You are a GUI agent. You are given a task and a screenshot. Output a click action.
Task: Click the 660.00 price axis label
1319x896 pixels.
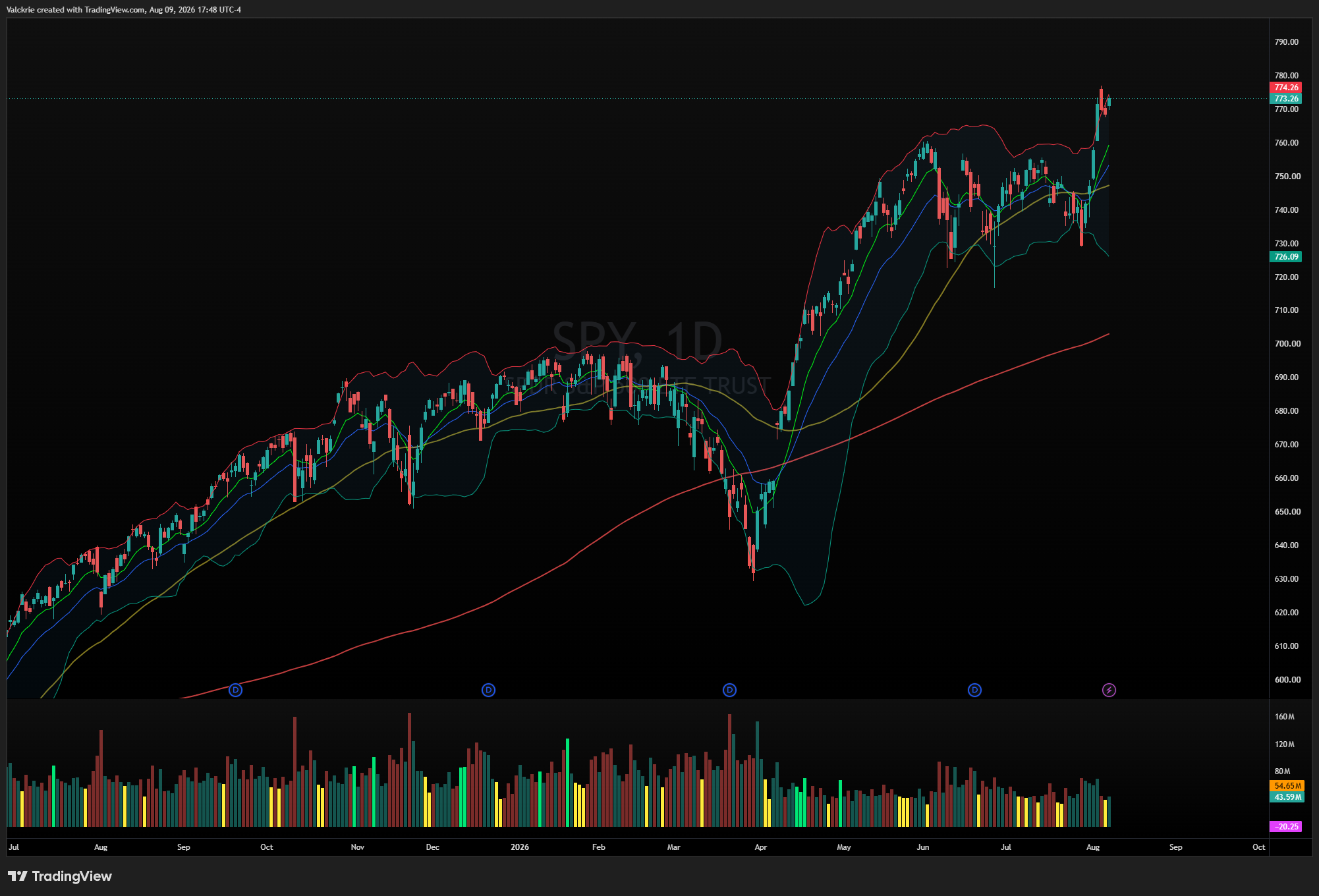click(x=1286, y=478)
